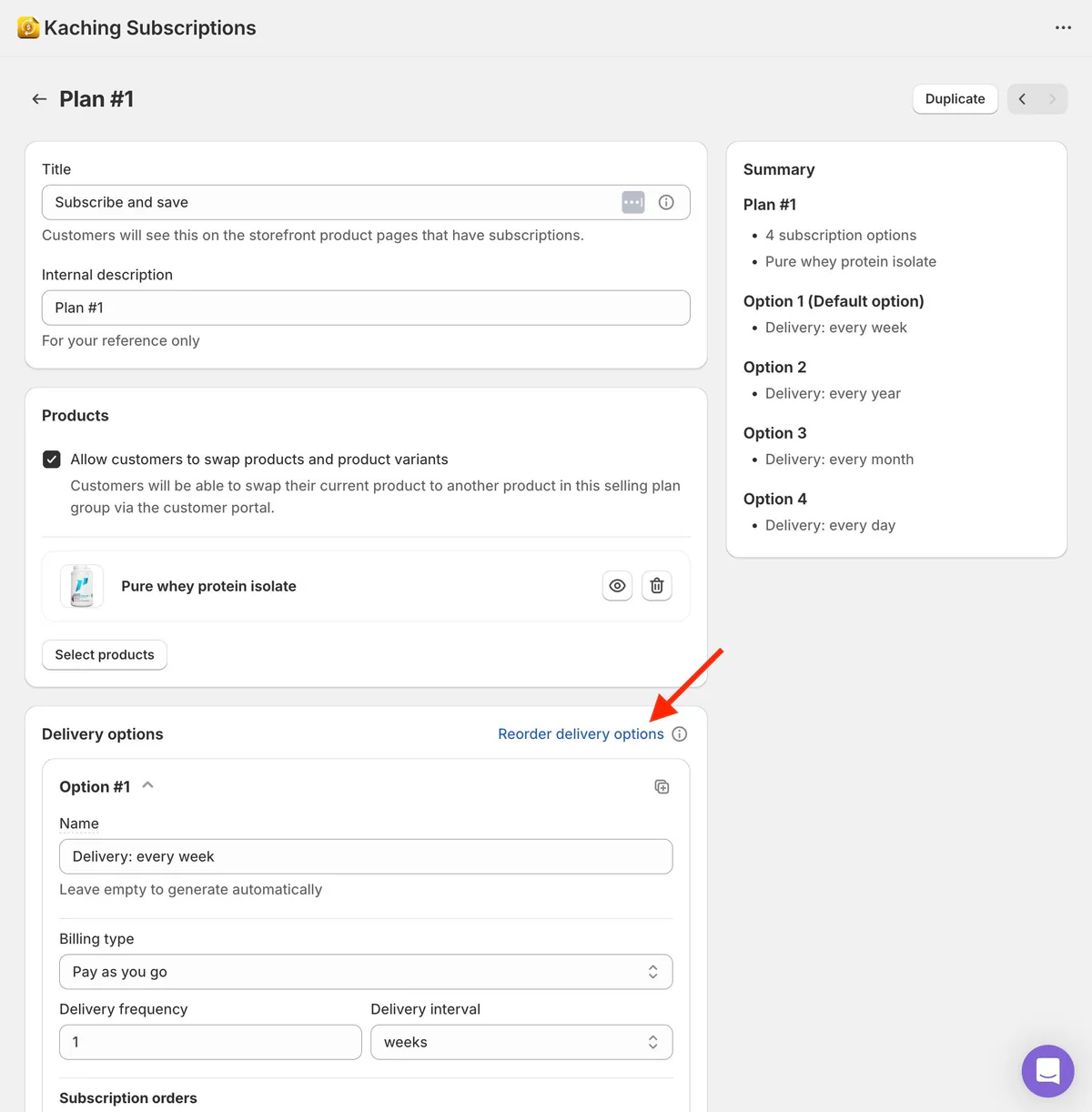Click 'Leave empty to generate automatically' hint
1092x1112 pixels.
coord(191,889)
